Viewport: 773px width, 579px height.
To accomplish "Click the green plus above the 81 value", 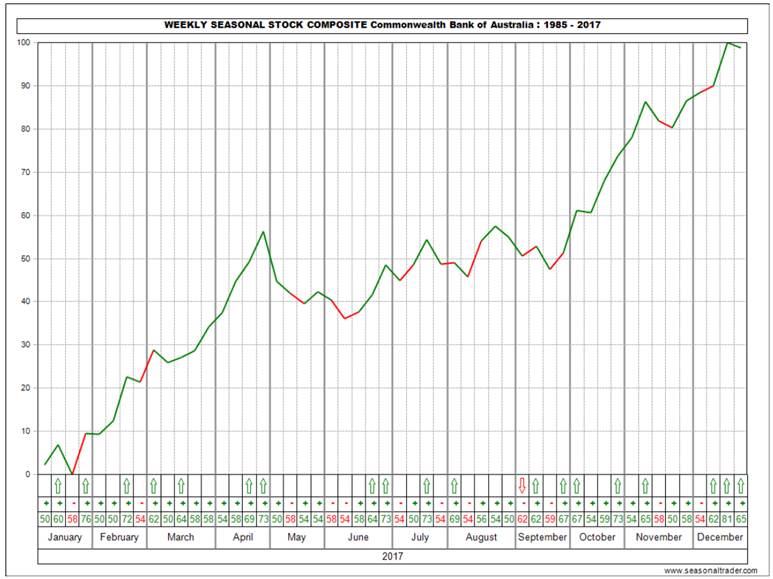I will click(x=727, y=504).
